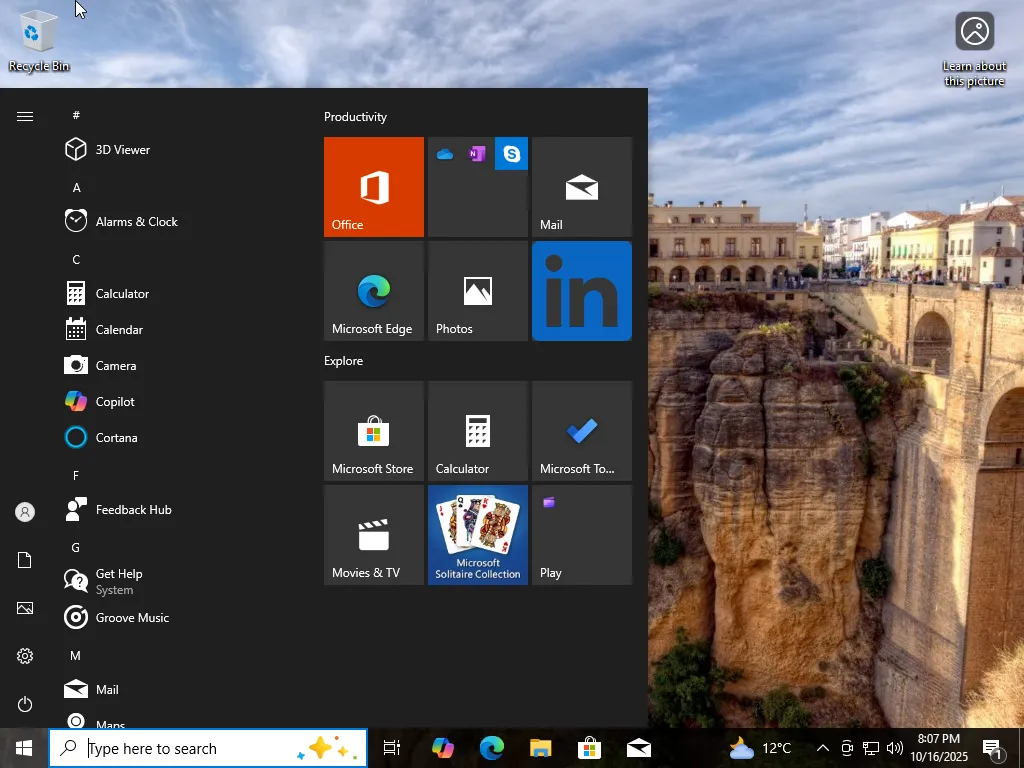Click the Productivity group heading

tap(355, 117)
